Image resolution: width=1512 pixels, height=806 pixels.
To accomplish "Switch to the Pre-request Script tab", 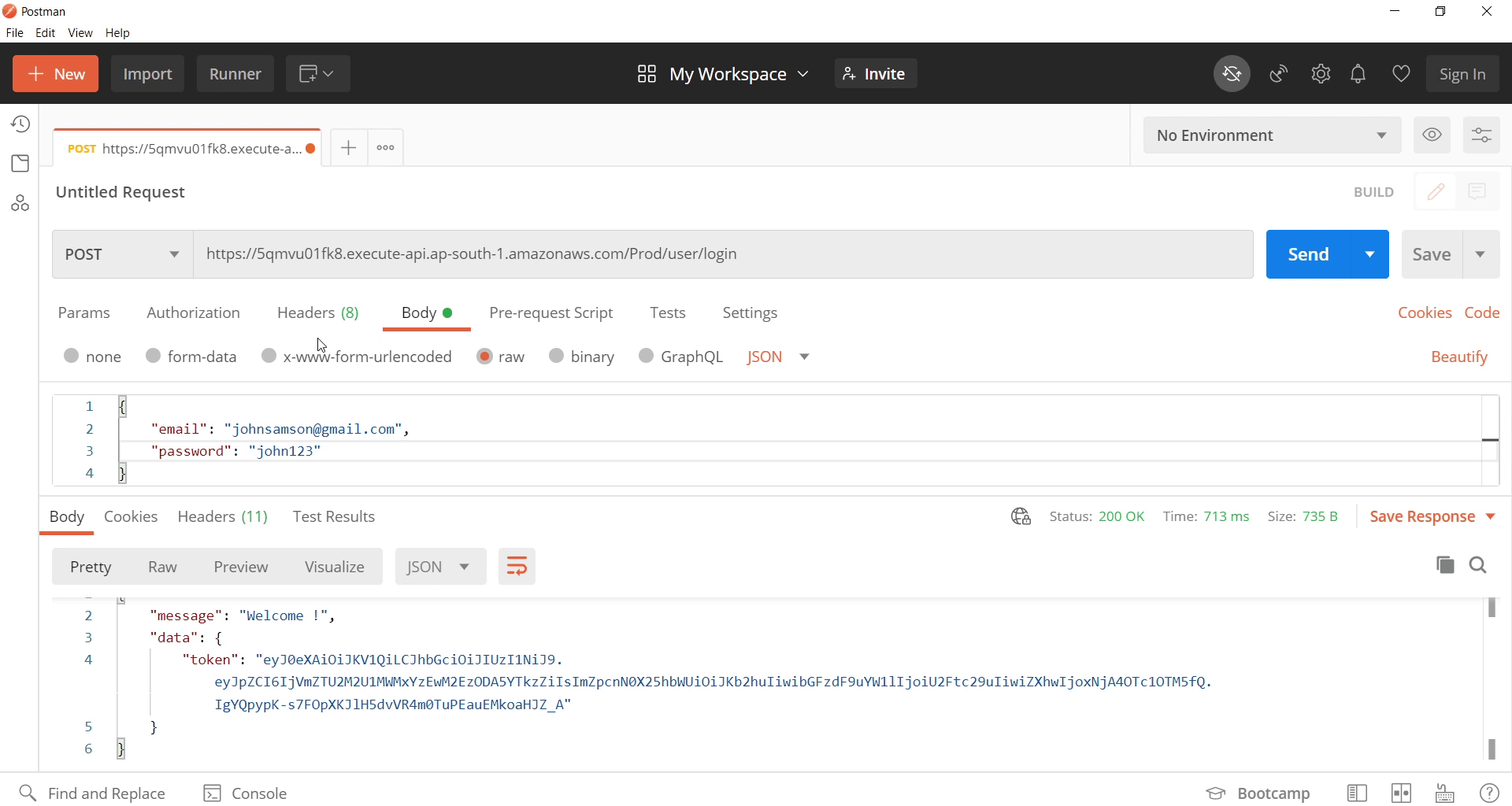I will [550, 312].
